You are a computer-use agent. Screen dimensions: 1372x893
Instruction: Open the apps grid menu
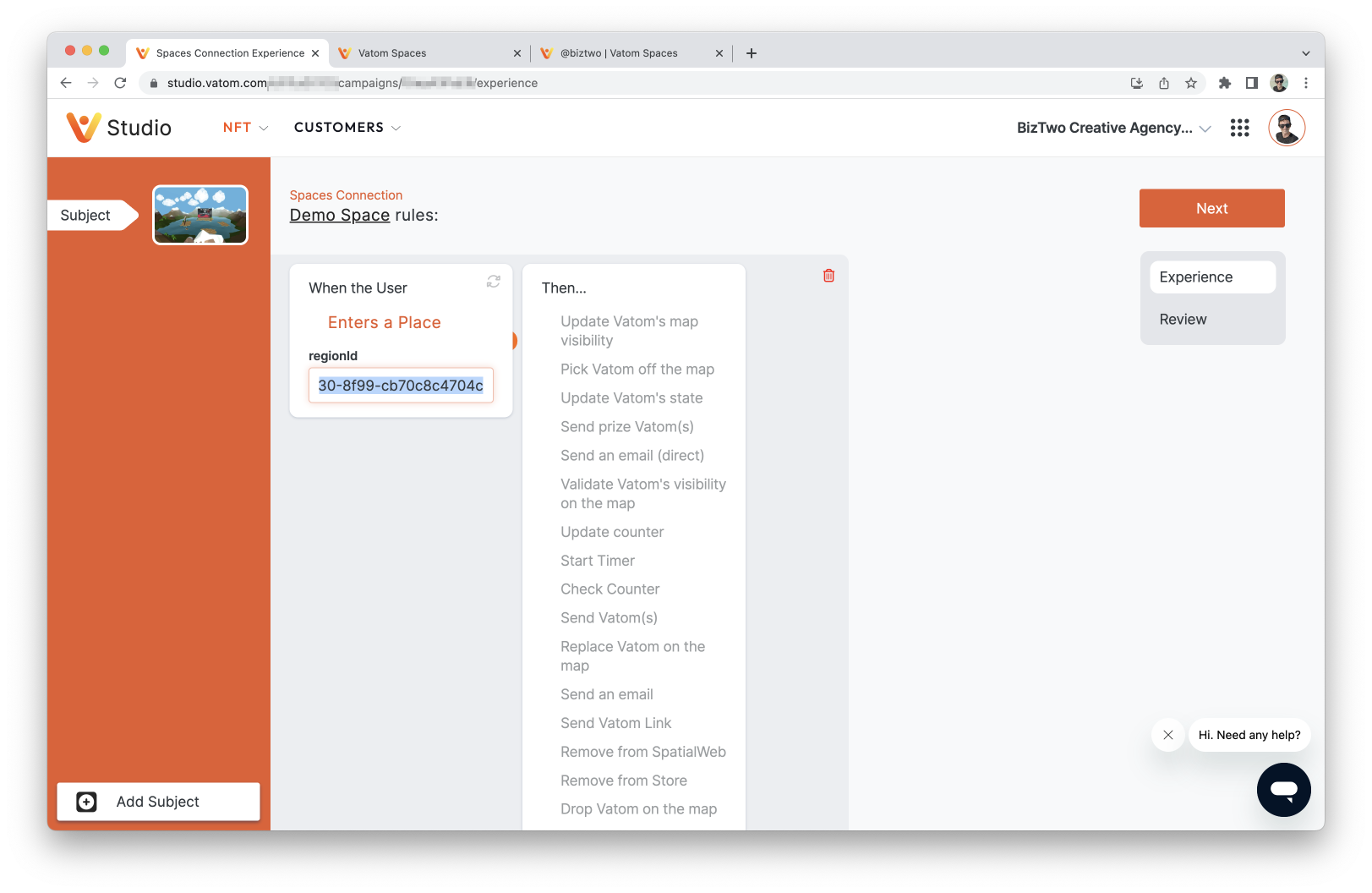click(1239, 128)
